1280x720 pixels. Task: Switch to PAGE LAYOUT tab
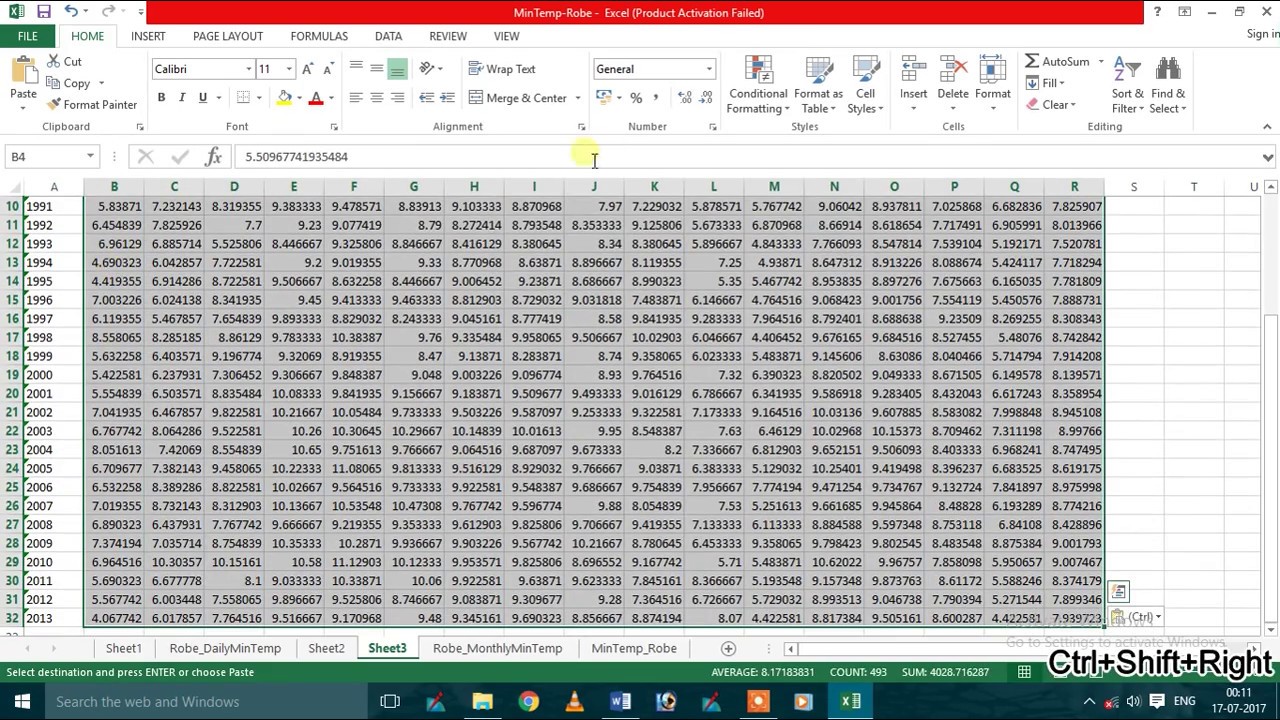[x=228, y=36]
